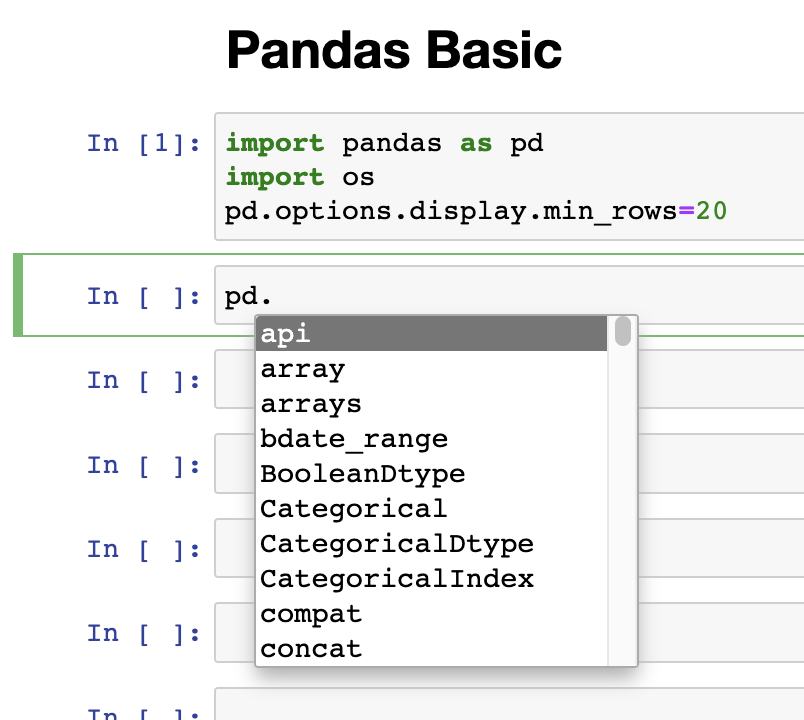Image resolution: width=804 pixels, height=720 pixels.
Task: Select the 'api' autocomplete suggestion
Action: (x=431, y=334)
